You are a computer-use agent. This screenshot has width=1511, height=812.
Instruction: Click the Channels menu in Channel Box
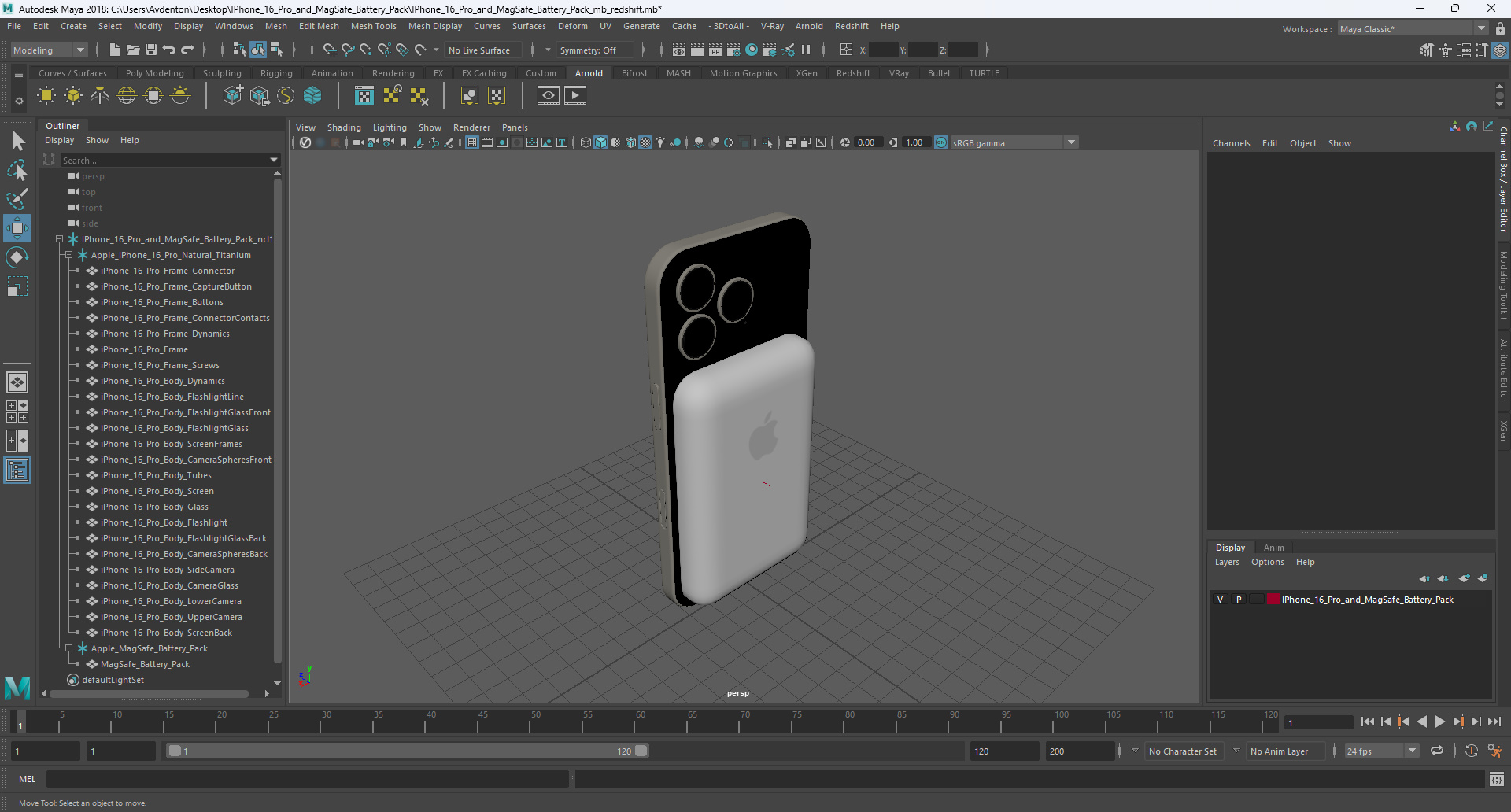[1231, 143]
